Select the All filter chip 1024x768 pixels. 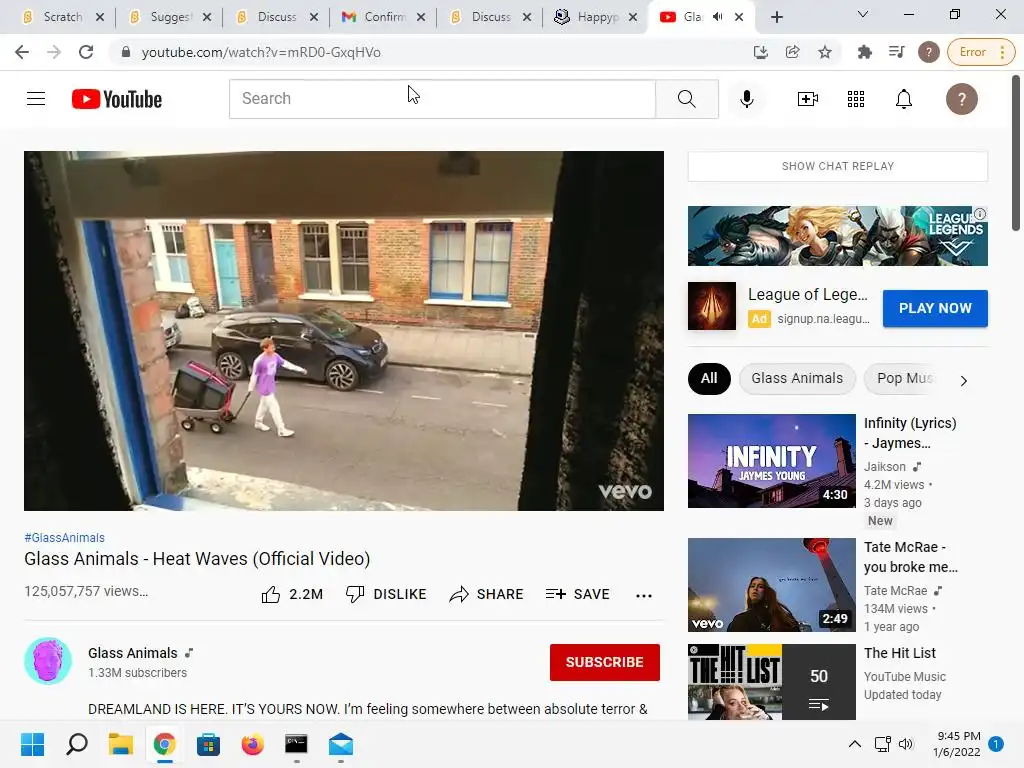click(x=709, y=379)
